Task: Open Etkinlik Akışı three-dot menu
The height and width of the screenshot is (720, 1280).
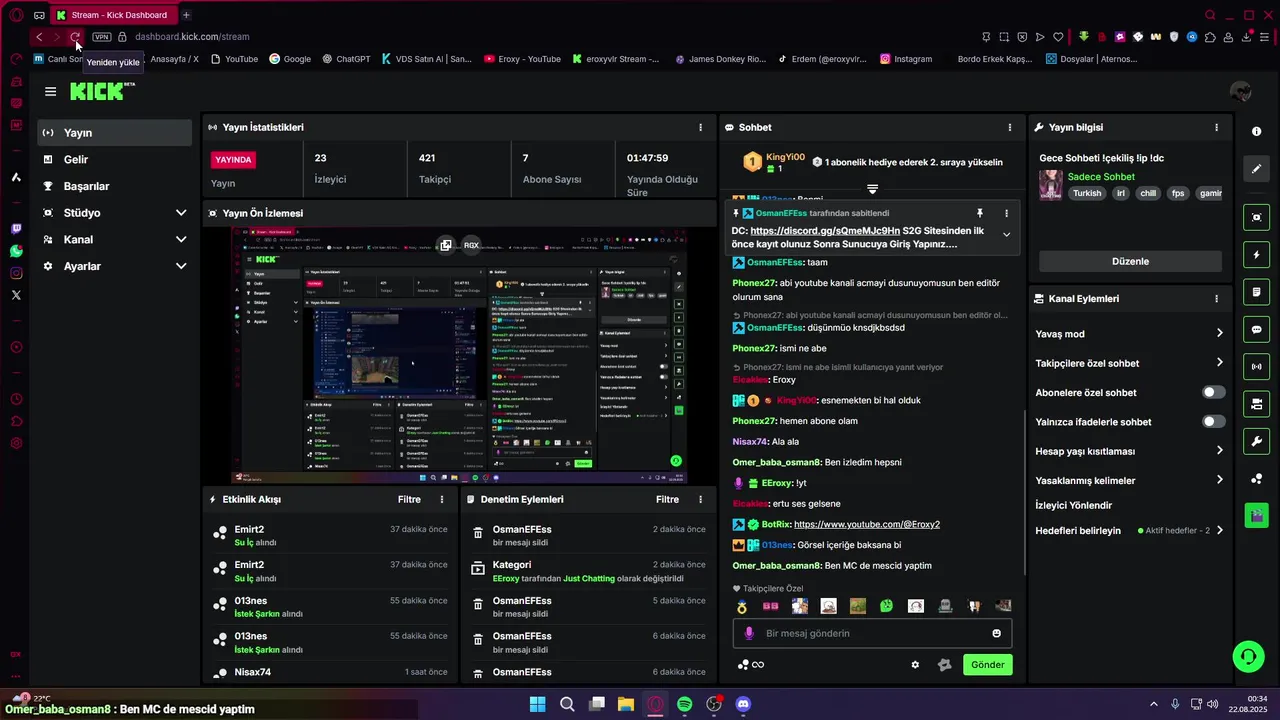Action: 442,499
